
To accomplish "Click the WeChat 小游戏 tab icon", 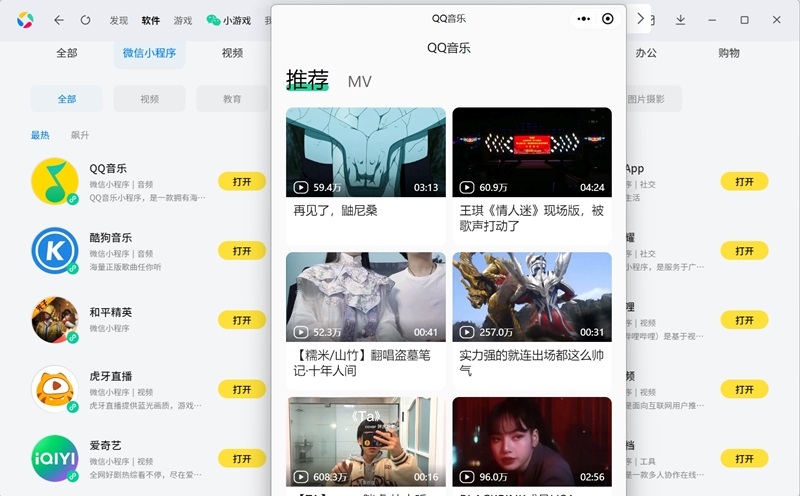I will [x=213, y=20].
